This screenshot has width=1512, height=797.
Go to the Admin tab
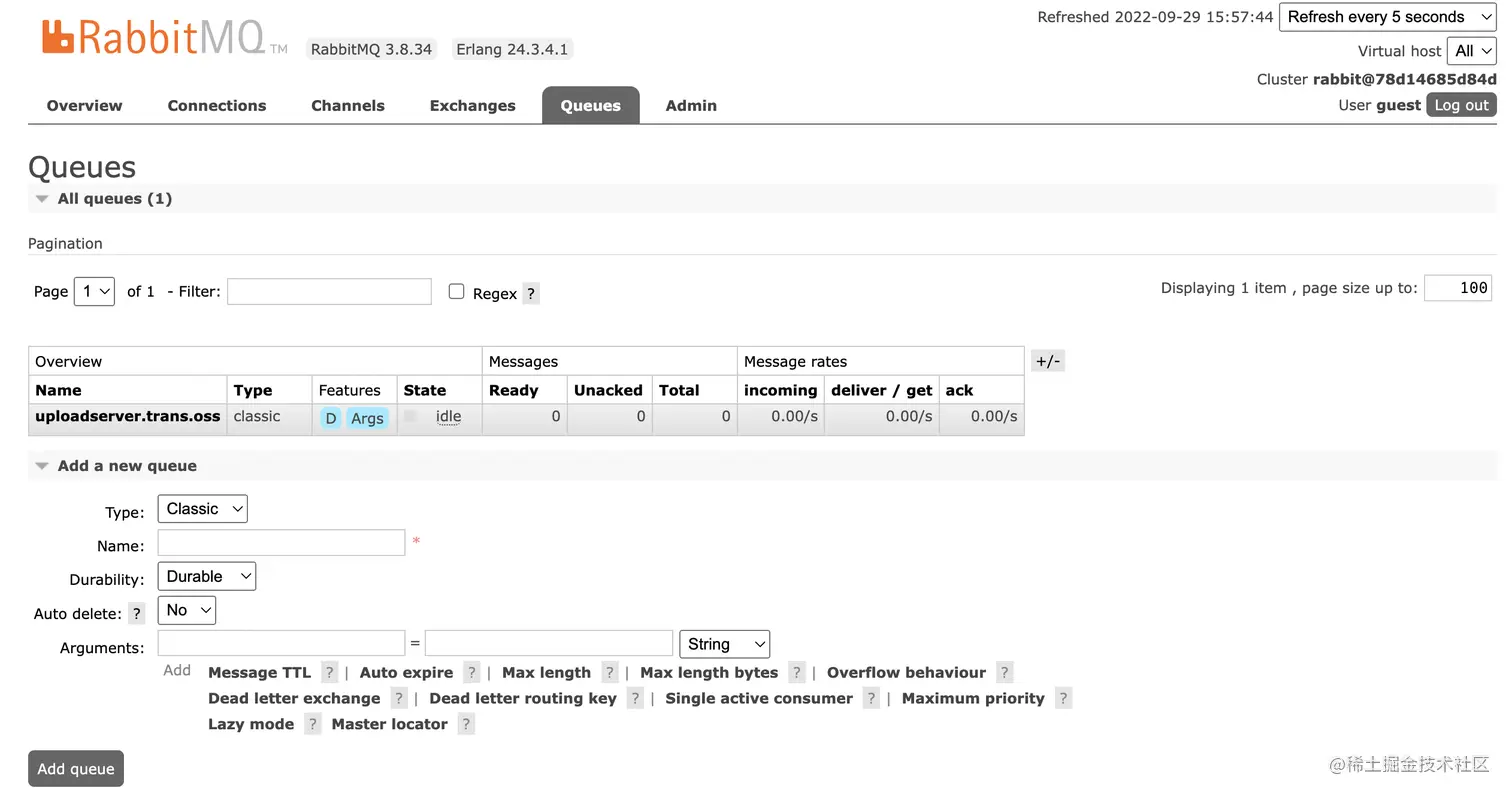pyautogui.click(x=691, y=106)
